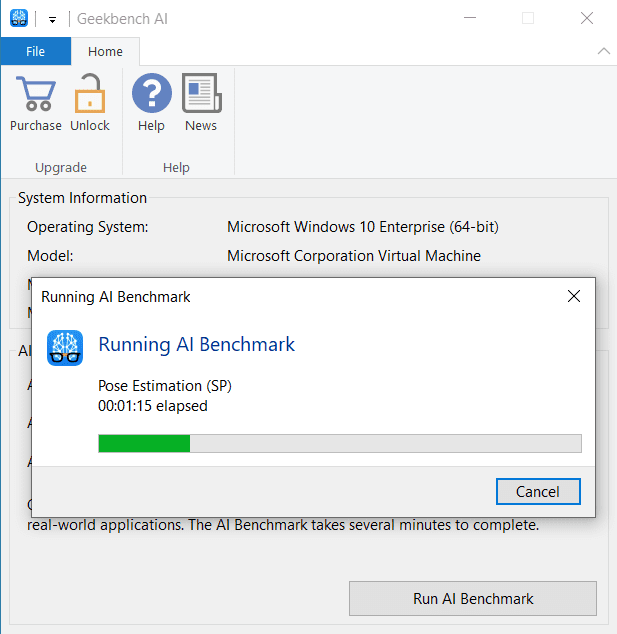Click 'Microsoft Corporation Virtual Machine' value
This screenshot has width=617, height=634.
point(354,256)
